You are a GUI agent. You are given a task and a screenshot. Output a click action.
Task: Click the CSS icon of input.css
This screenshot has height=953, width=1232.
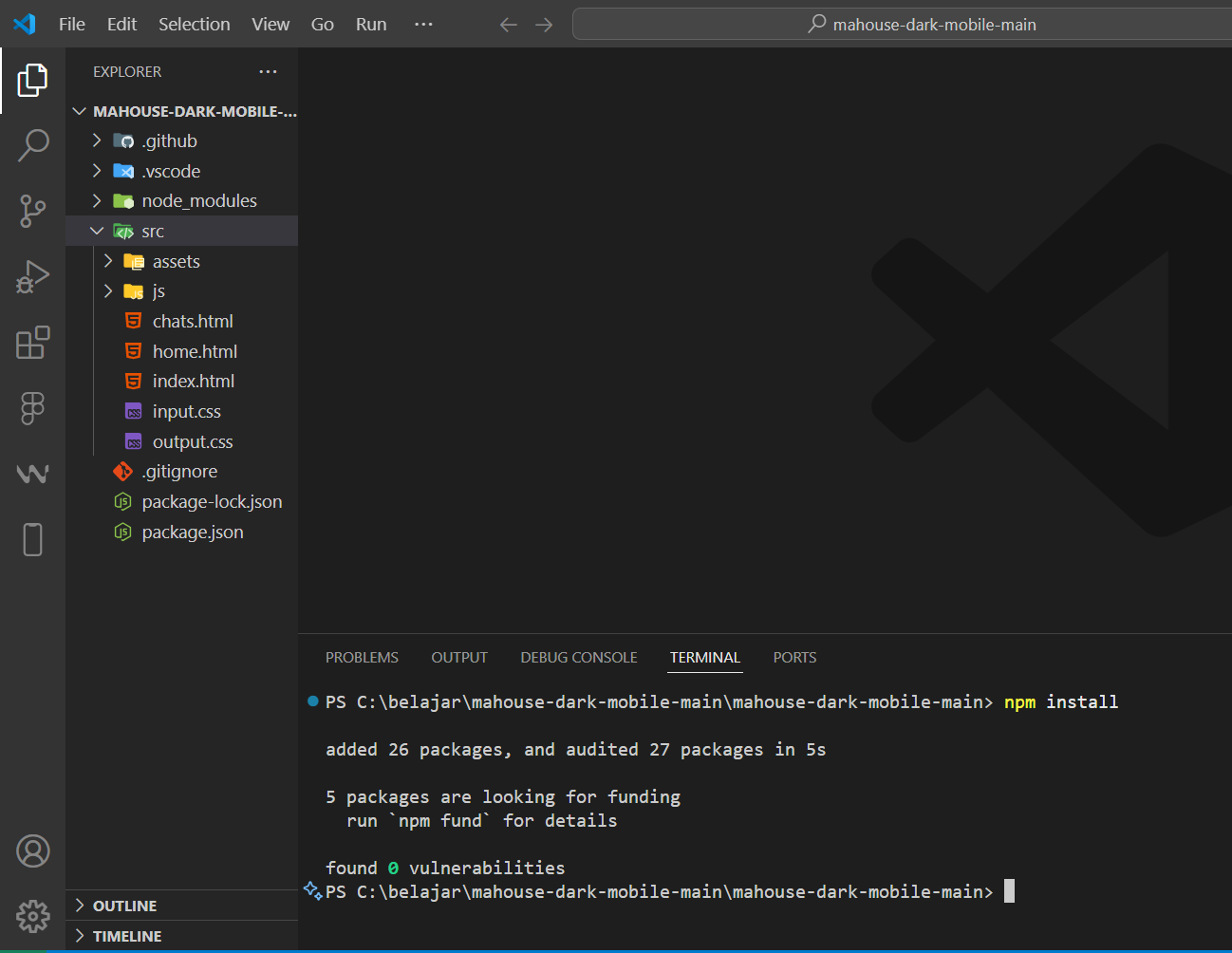click(134, 411)
